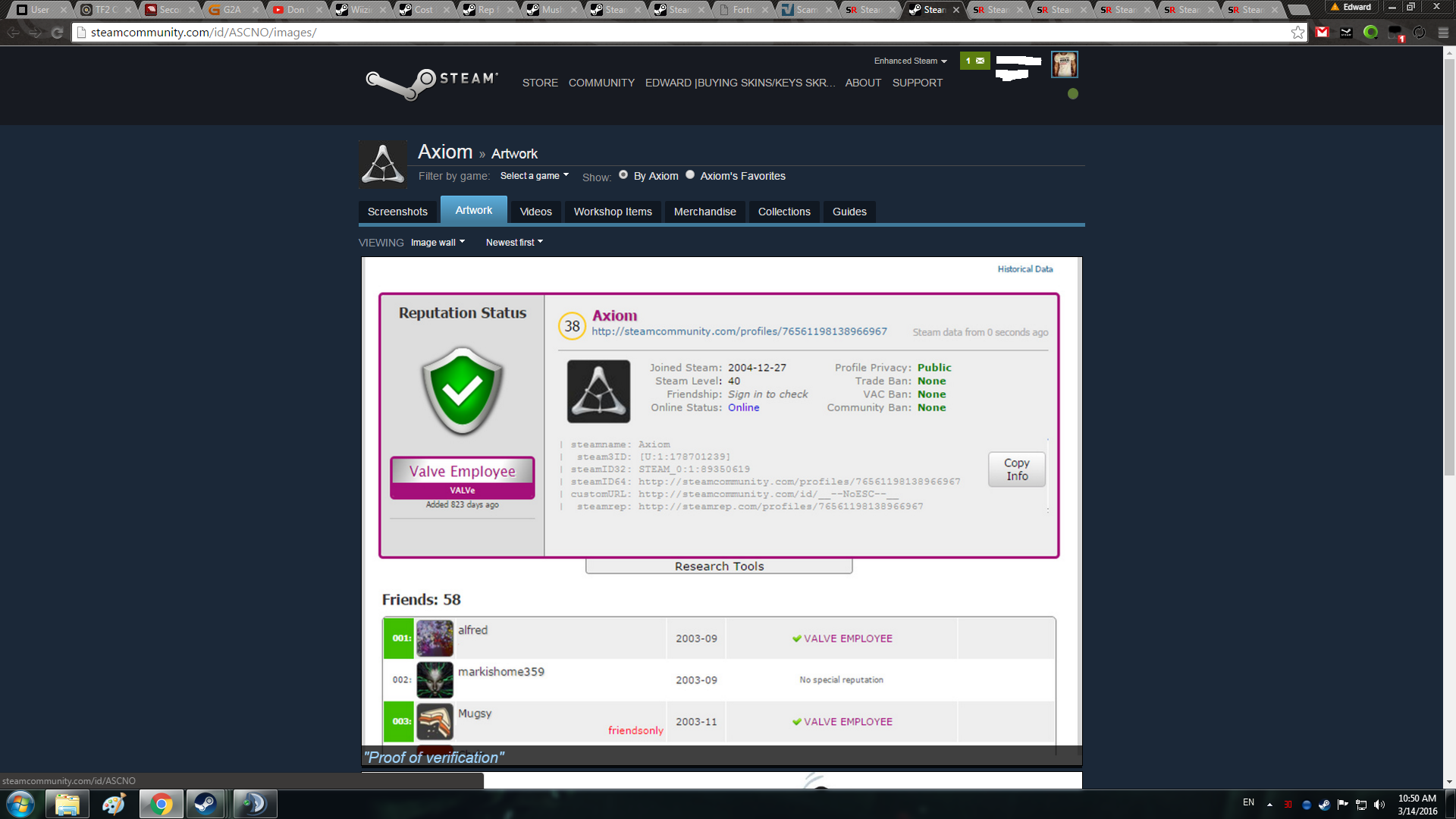The width and height of the screenshot is (1456, 819).
Task: Go to the COMMUNITY menu
Action: (601, 83)
